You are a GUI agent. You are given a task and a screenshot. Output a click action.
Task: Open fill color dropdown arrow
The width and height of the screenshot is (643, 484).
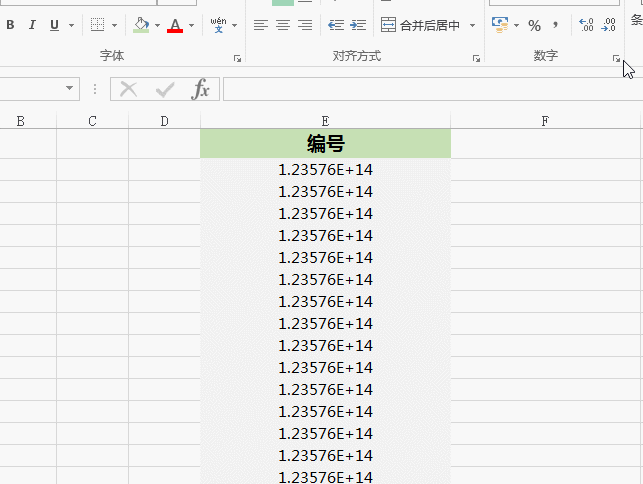(x=157, y=25)
